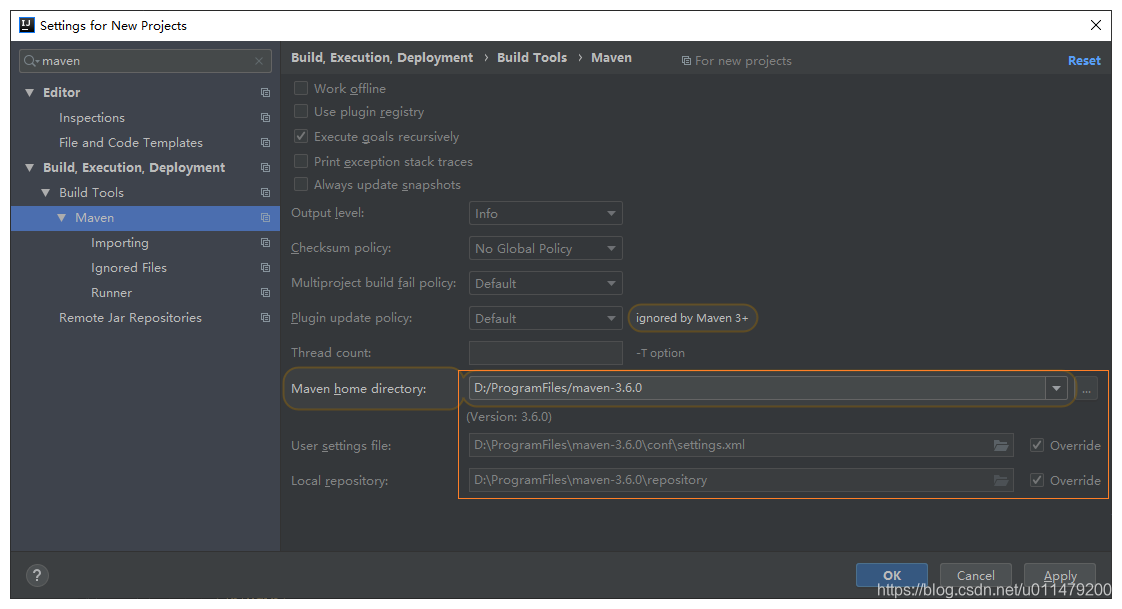Image resolution: width=1122 pixels, height=609 pixels.
Task: Enable Print exception stack traces
Action: [301, 161]
